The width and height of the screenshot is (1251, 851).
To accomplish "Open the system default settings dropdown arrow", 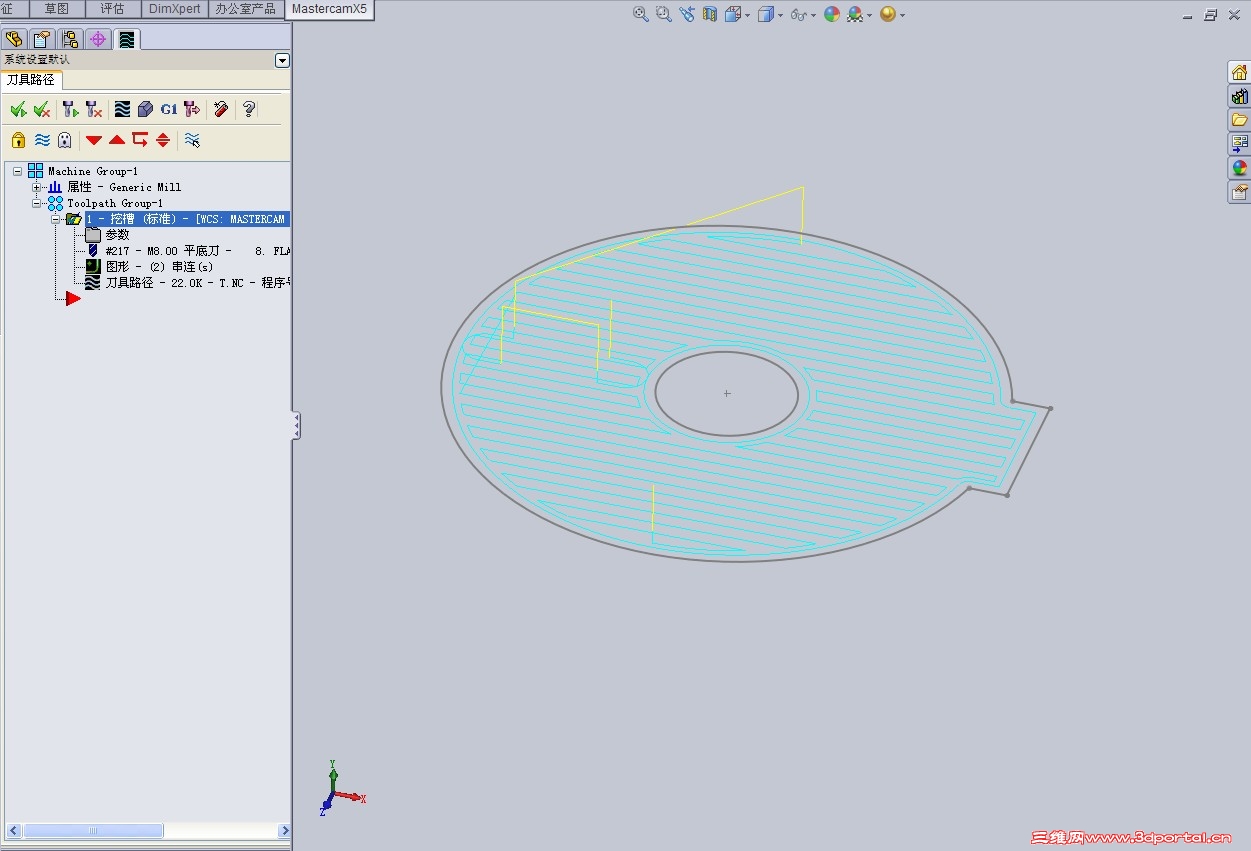I will click(x=282, y=60).
